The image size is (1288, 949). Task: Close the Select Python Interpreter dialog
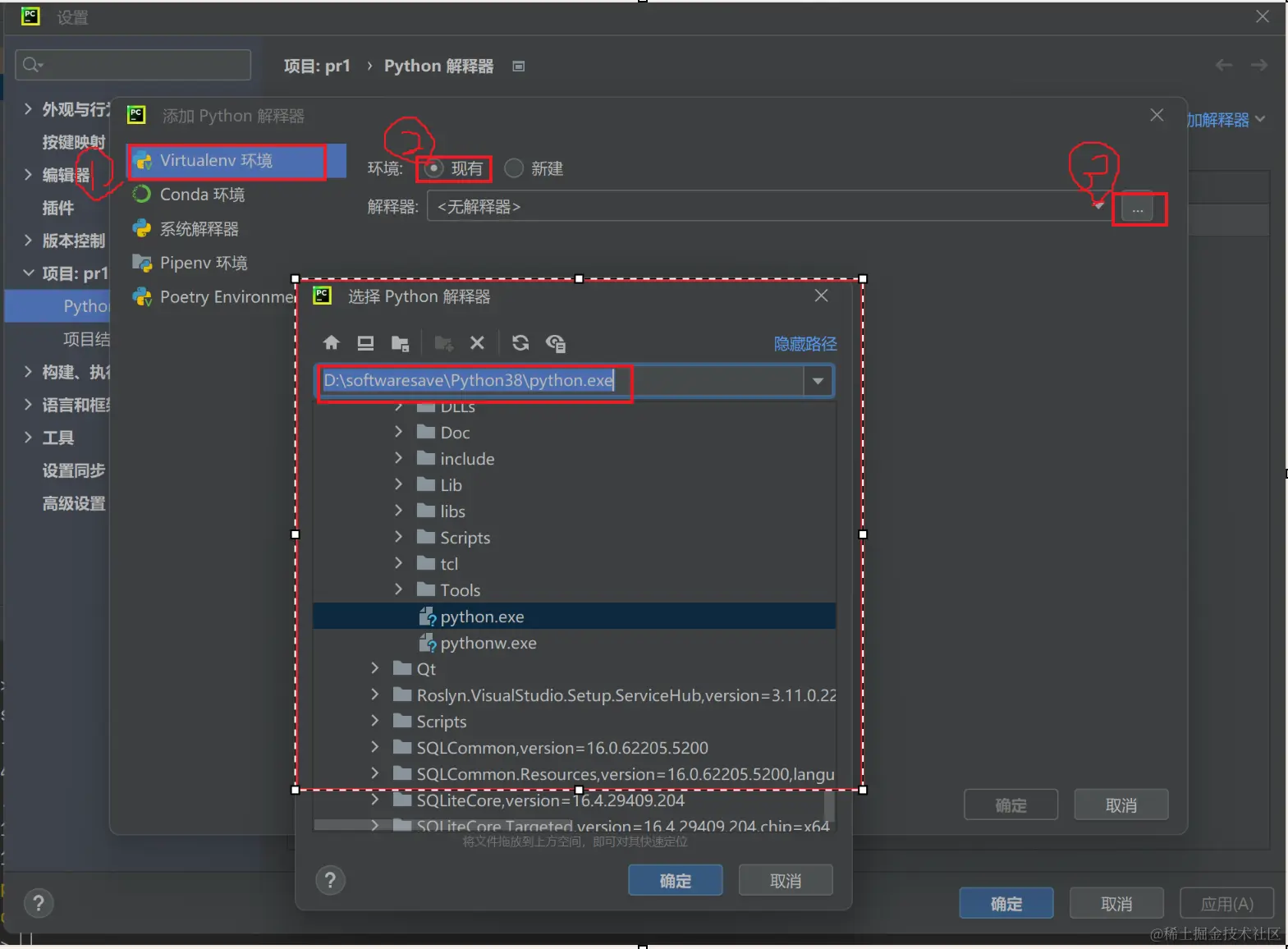pos(822,296)
